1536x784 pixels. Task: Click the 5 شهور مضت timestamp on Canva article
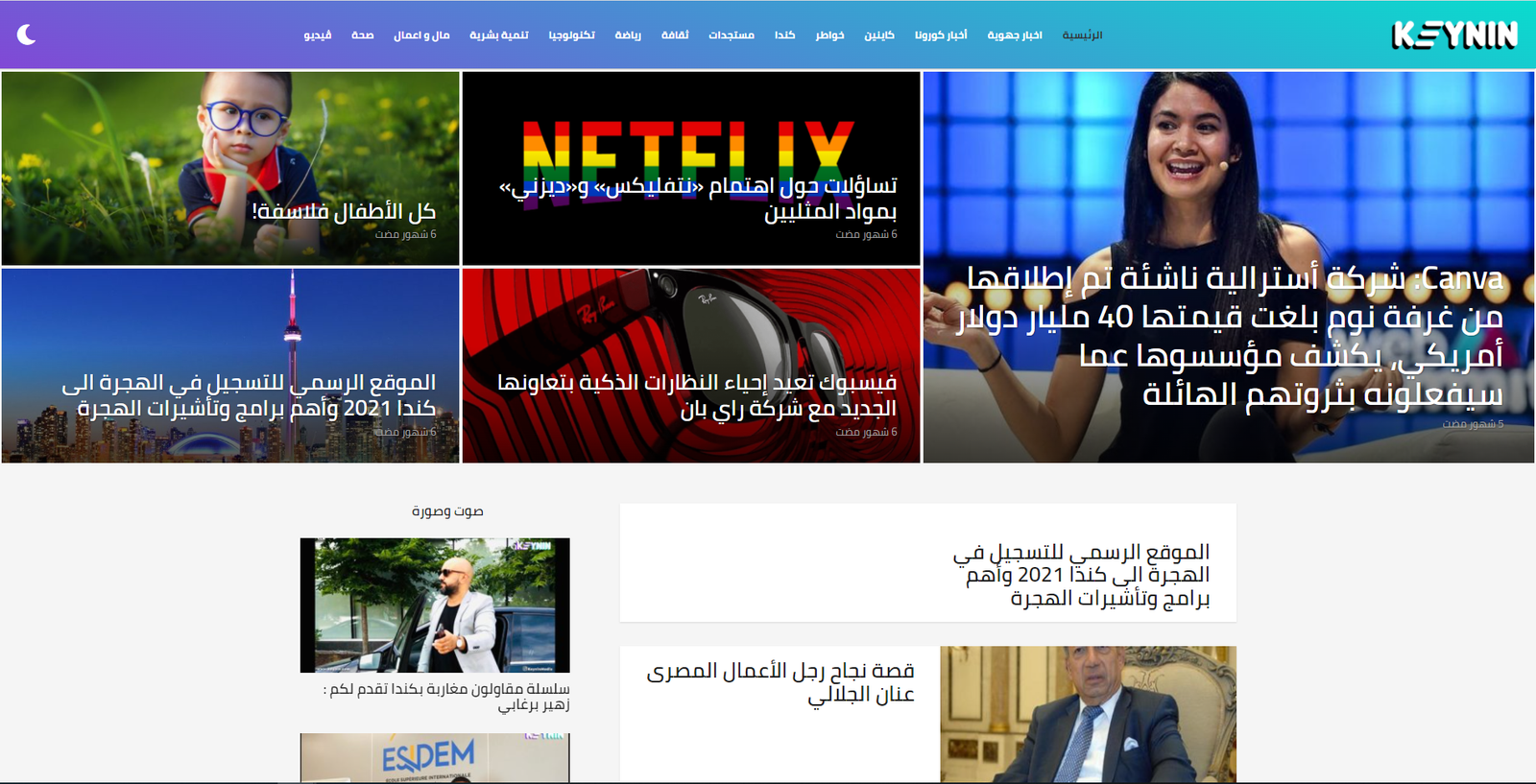[x=1473, y=424]
